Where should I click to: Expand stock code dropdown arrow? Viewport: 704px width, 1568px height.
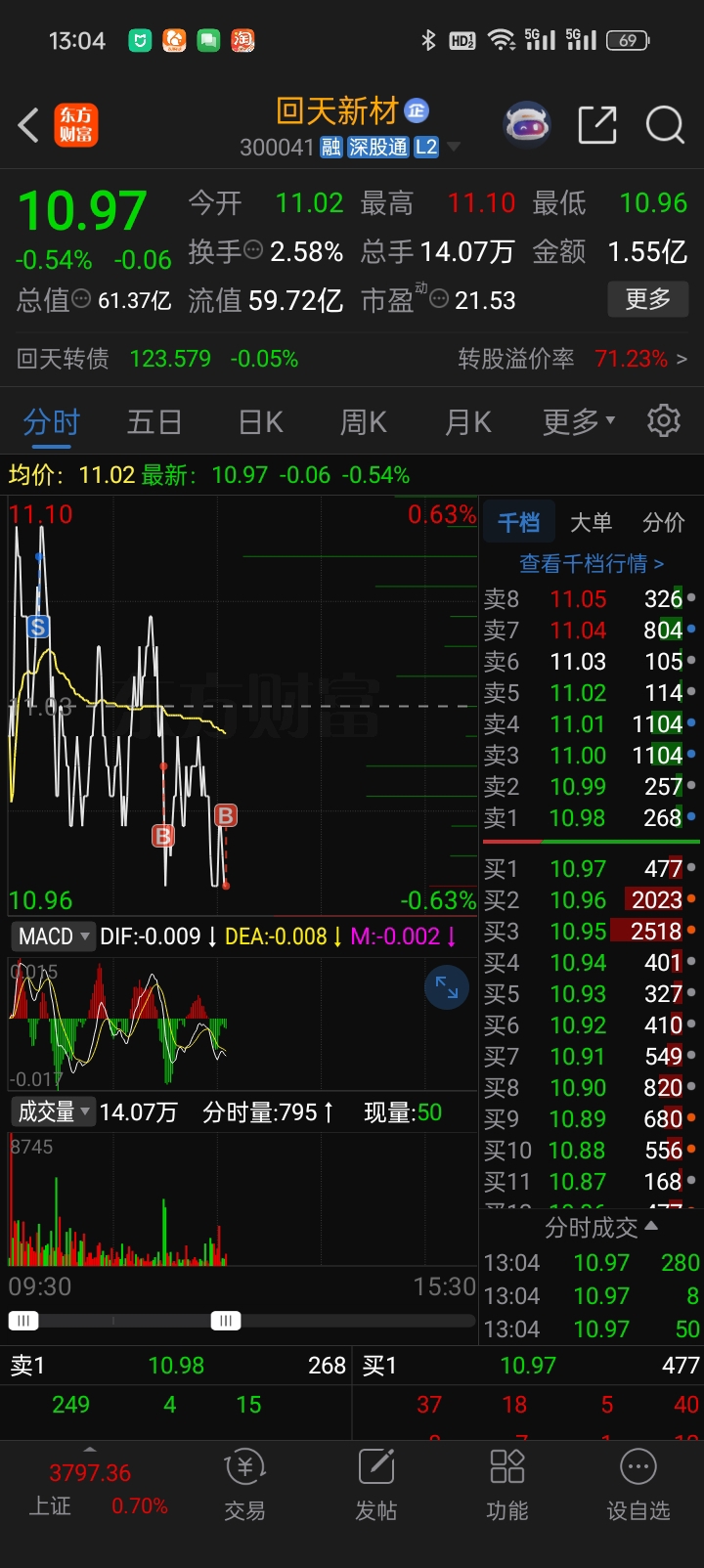(x=453, y=147)
